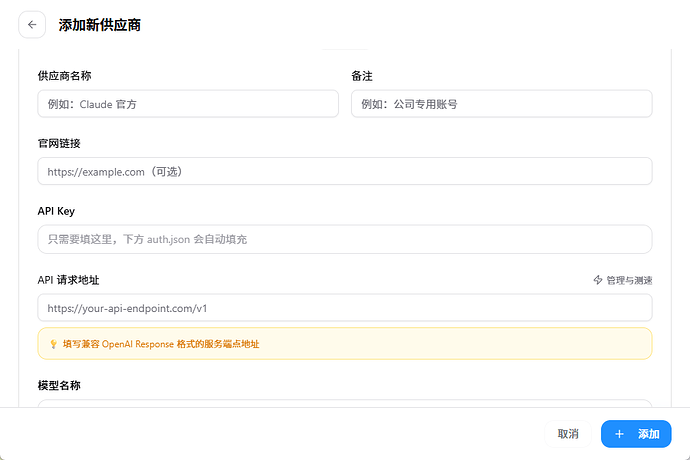Click the lightning icon beside 管理与测速

pos(598,280)
